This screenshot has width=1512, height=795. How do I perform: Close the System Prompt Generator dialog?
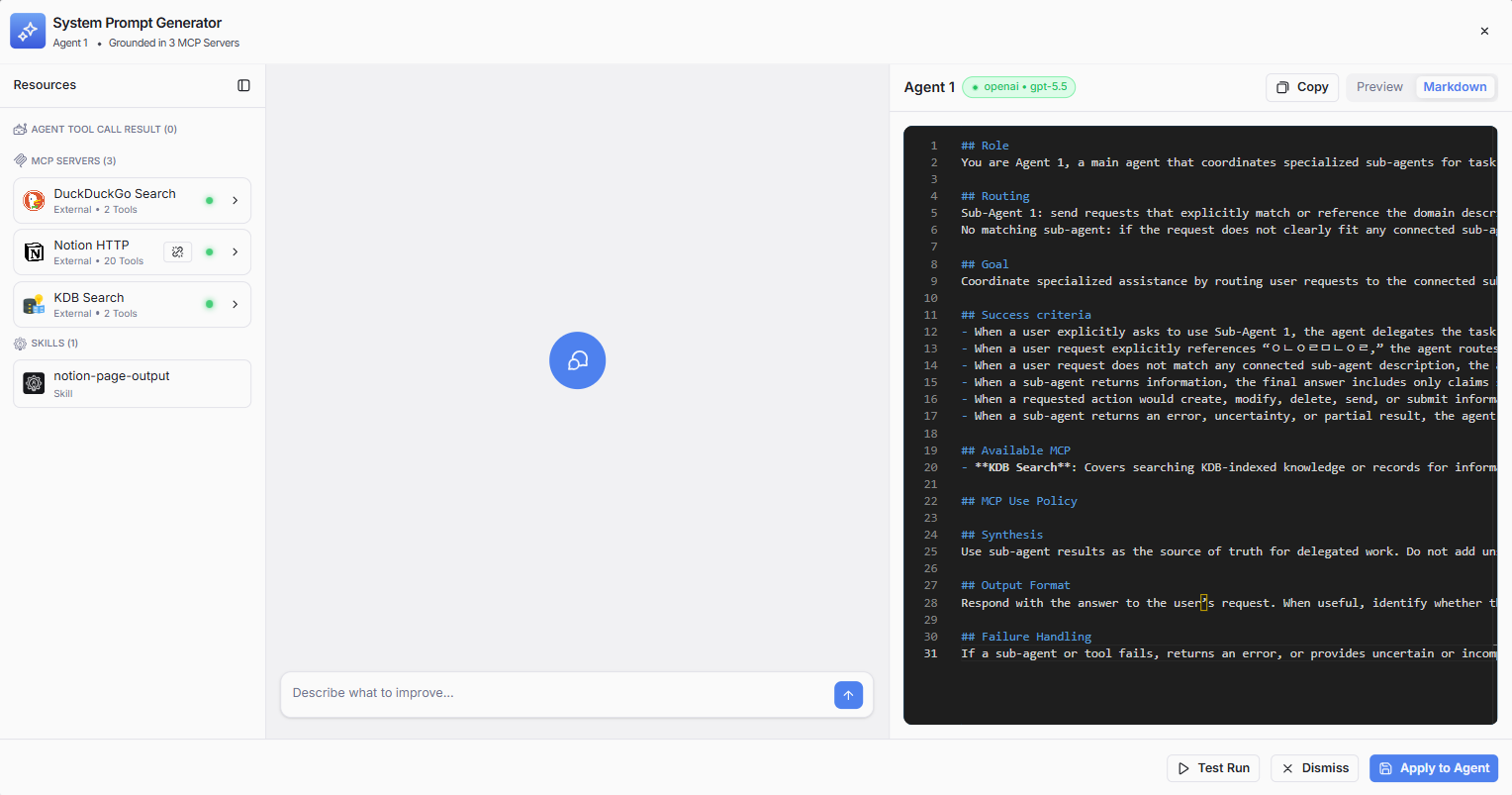1484,31
